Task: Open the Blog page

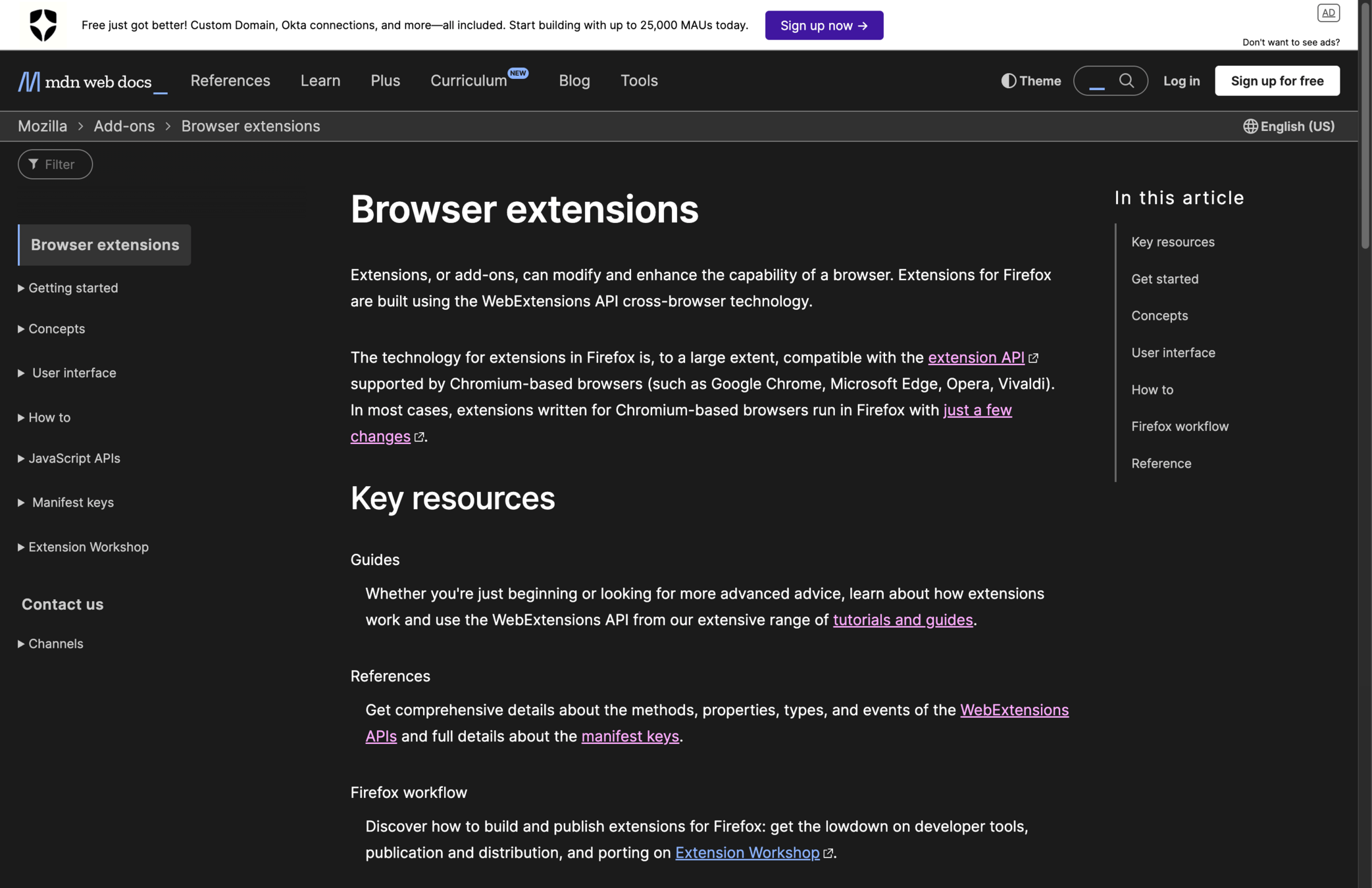Action: (574, 80)
